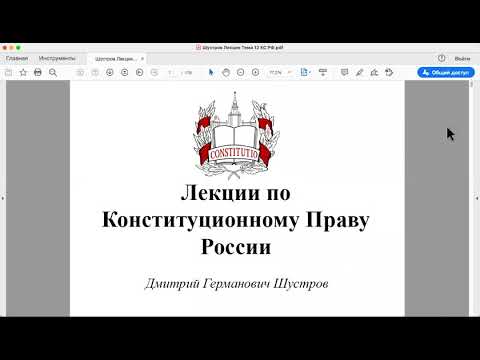480x360 pixels.
Task: Open the magnifier search tool
Action: tap(53, 72)
